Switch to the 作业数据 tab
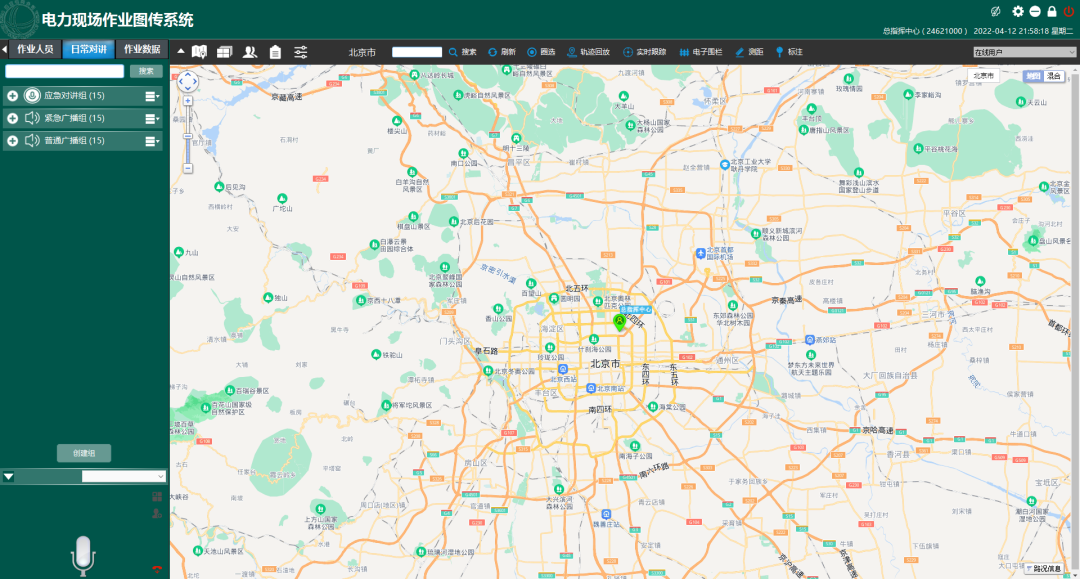 142,49
